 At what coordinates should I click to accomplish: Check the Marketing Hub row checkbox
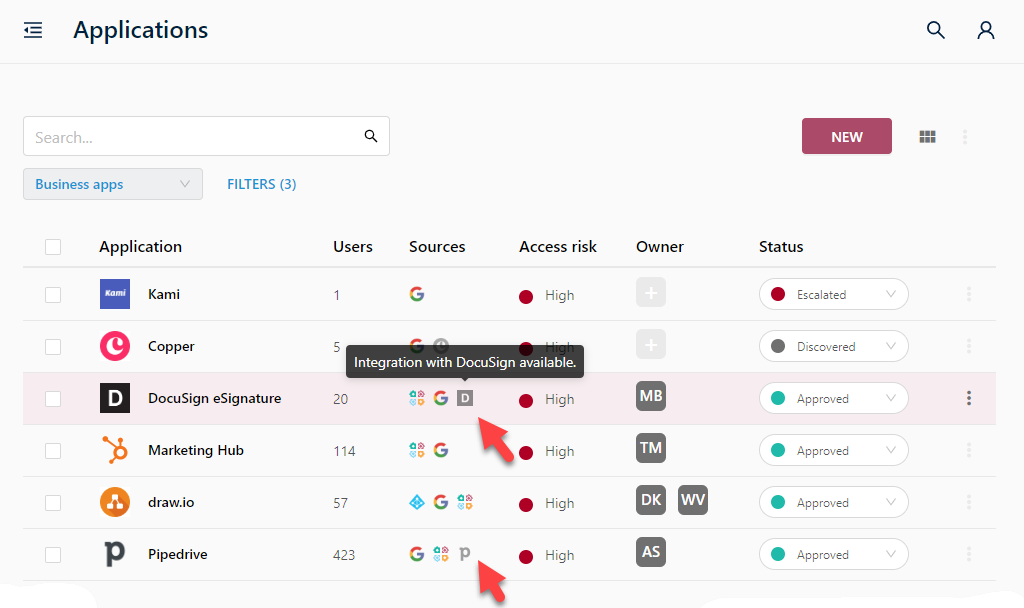point(53,451)
